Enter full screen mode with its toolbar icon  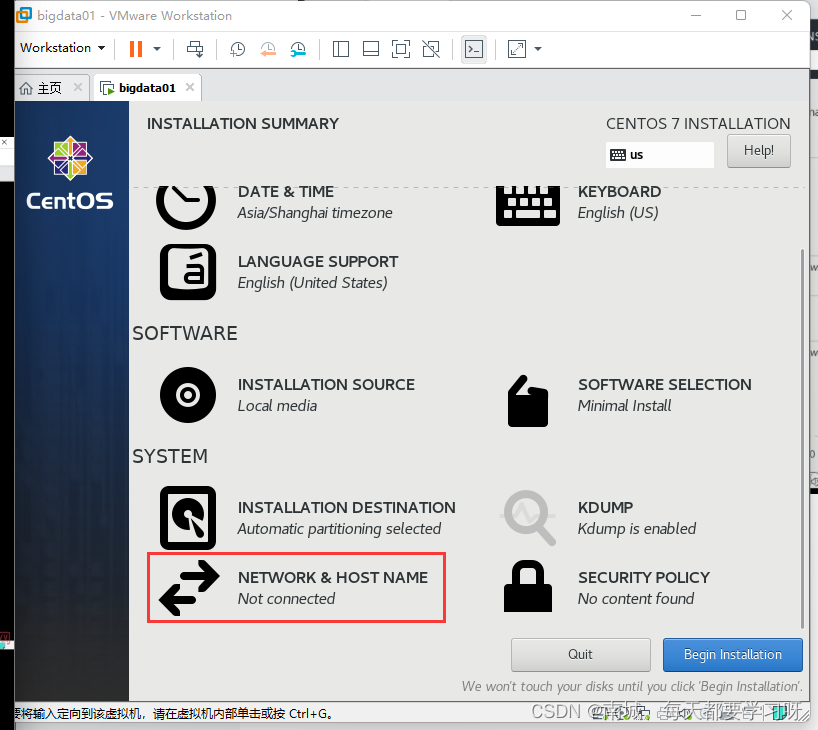(x=401, y=49)
